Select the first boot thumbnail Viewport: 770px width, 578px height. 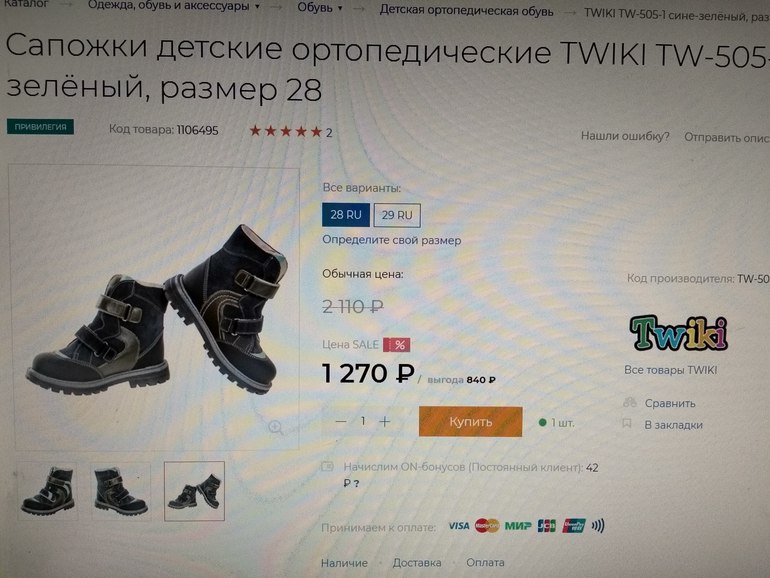[48, 491]
